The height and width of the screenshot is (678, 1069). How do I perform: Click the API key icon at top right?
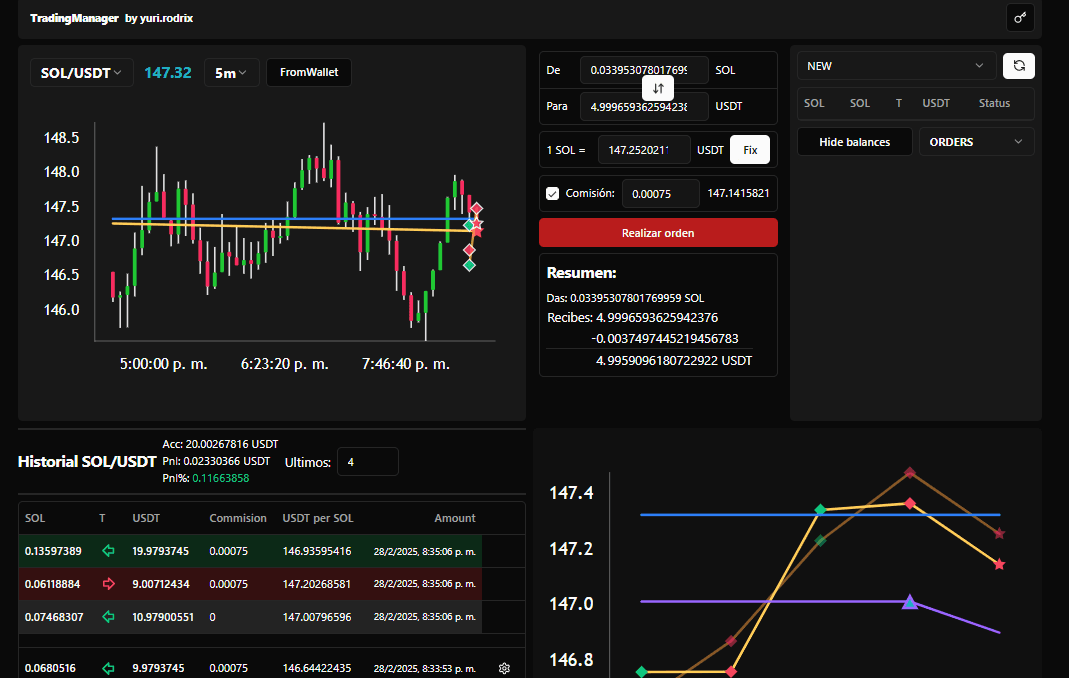tap(1020, 17)
